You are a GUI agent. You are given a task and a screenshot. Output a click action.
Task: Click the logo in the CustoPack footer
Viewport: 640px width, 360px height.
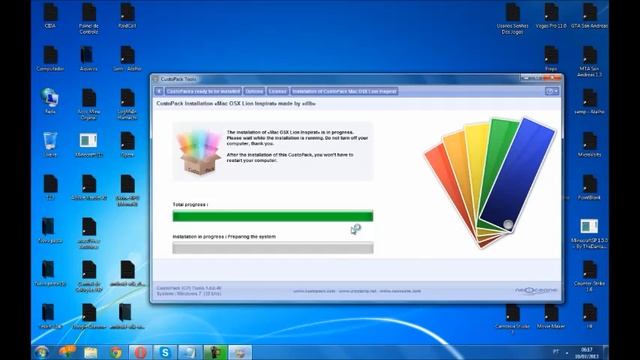point(536,291)
